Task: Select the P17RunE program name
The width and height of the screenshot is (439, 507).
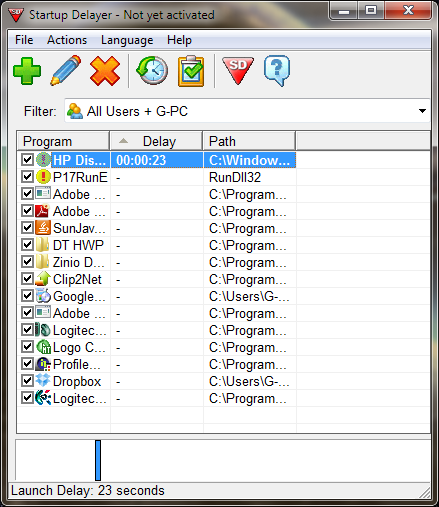Action: (80, 177)
